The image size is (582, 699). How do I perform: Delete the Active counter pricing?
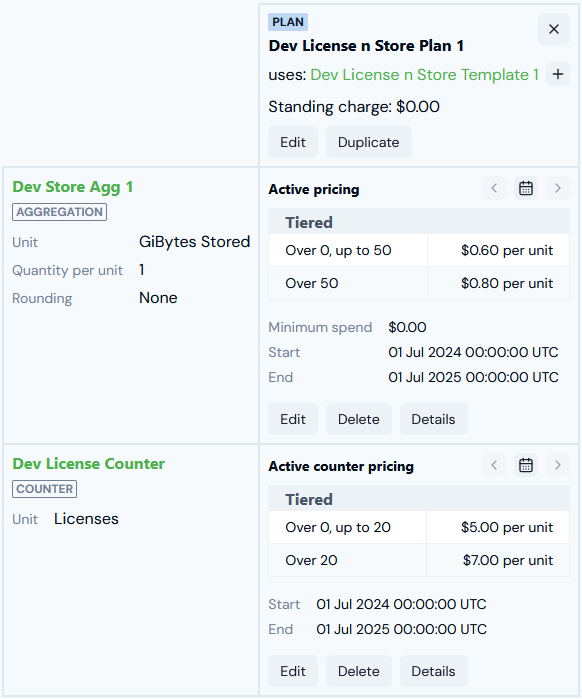point(359,671)
